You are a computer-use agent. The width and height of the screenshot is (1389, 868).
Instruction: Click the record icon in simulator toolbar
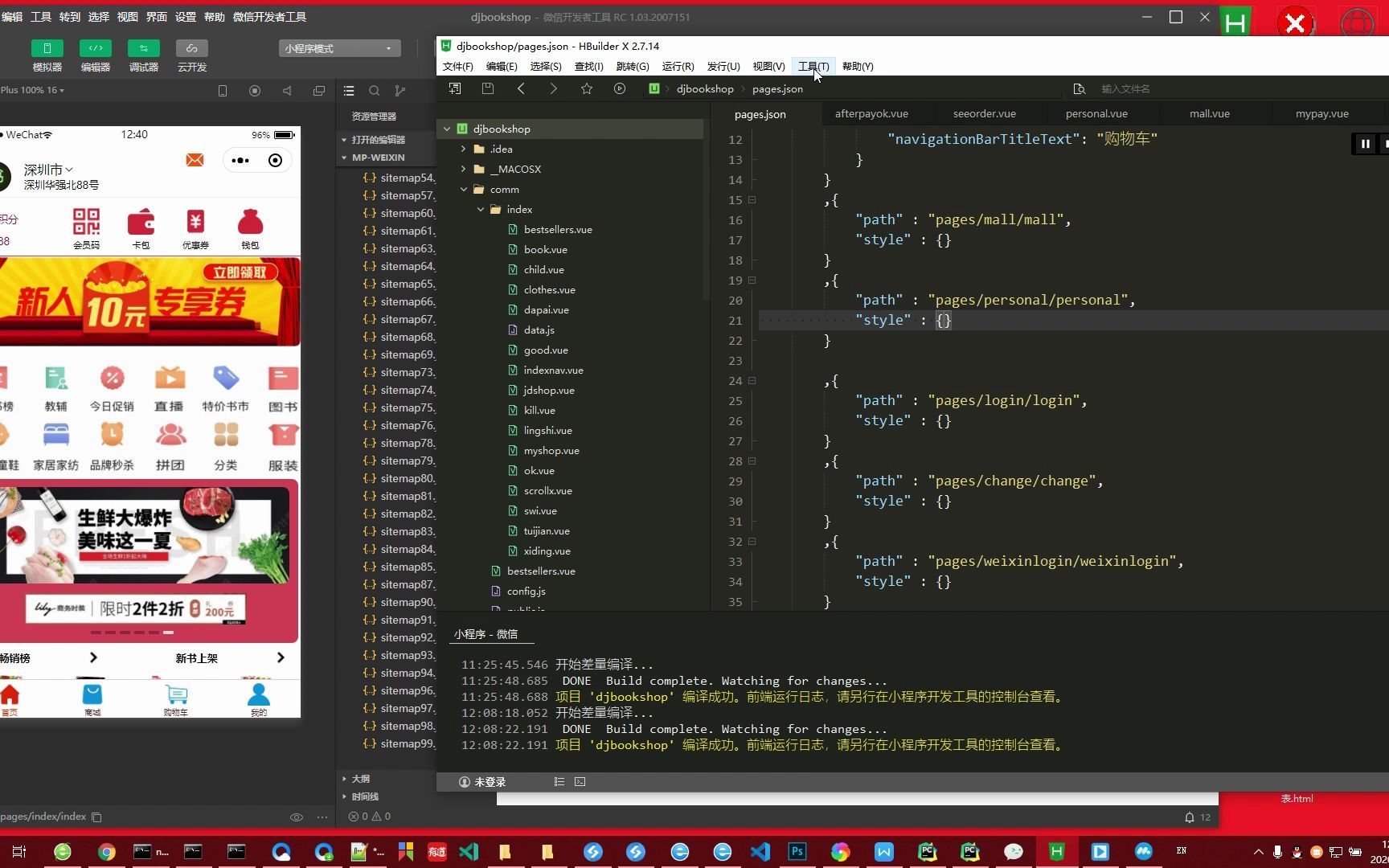255,91
